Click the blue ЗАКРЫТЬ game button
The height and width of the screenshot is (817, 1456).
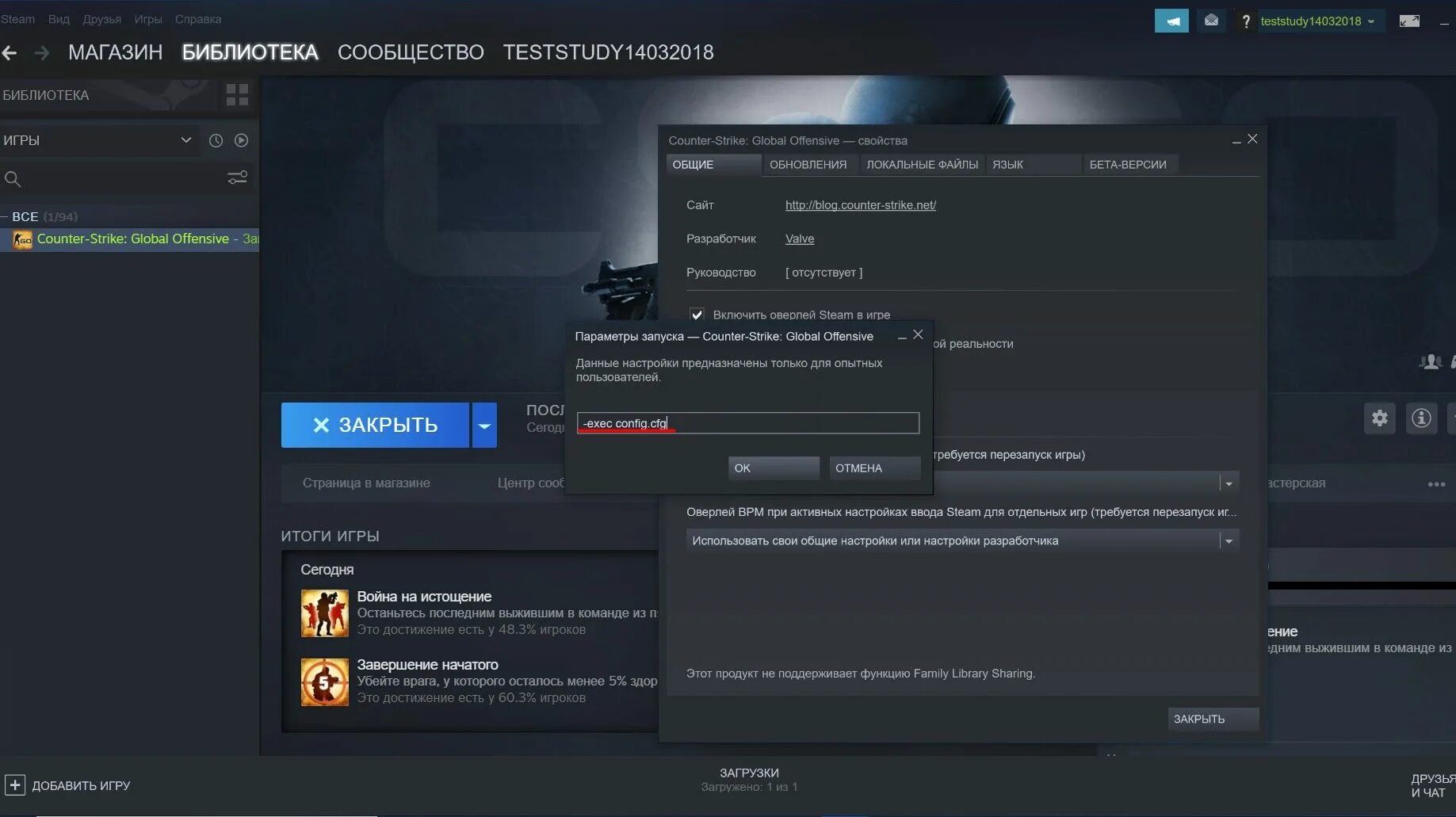375,426
